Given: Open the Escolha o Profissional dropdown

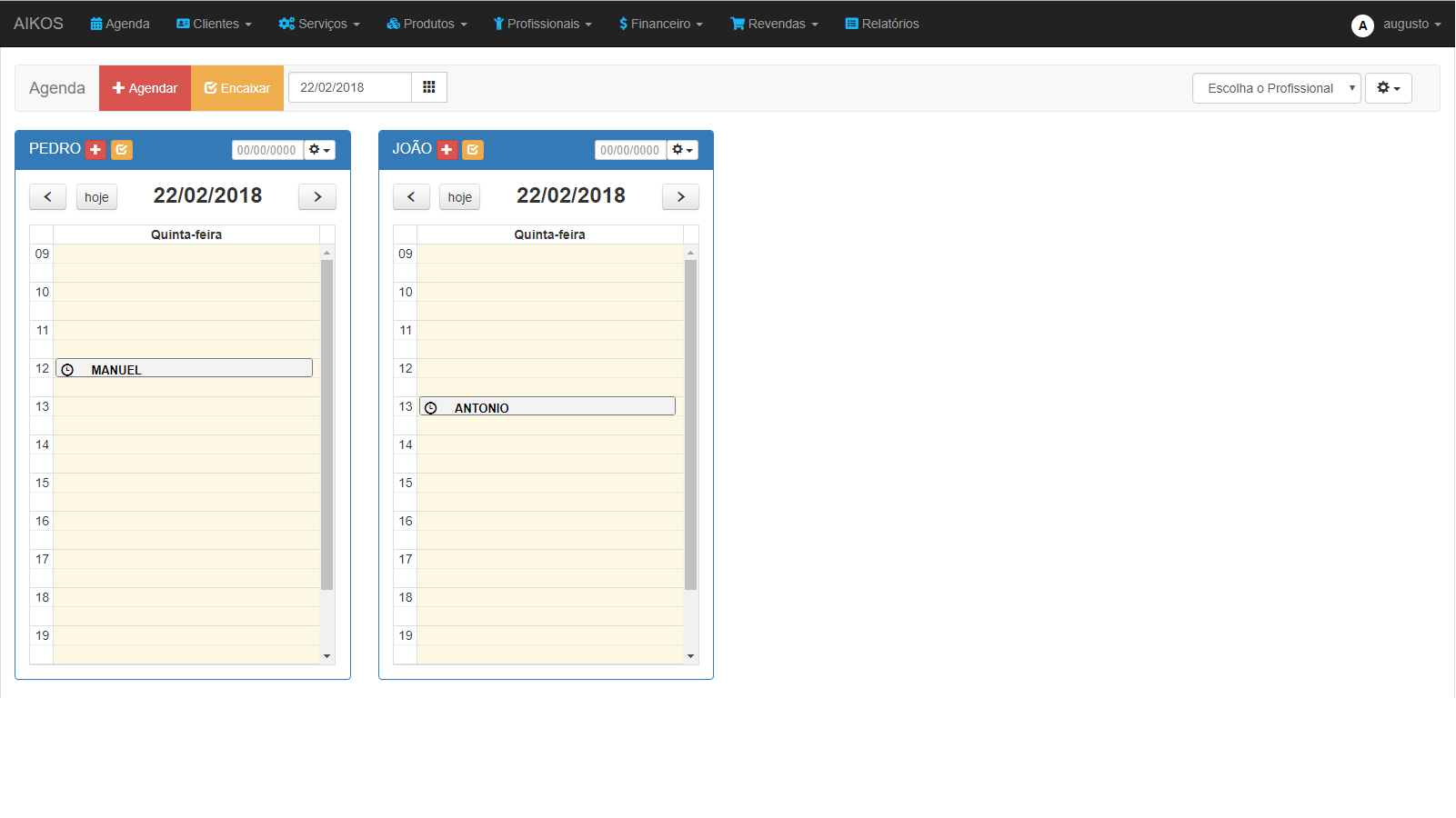Looking at the screenshot, I should point(1275,88).
